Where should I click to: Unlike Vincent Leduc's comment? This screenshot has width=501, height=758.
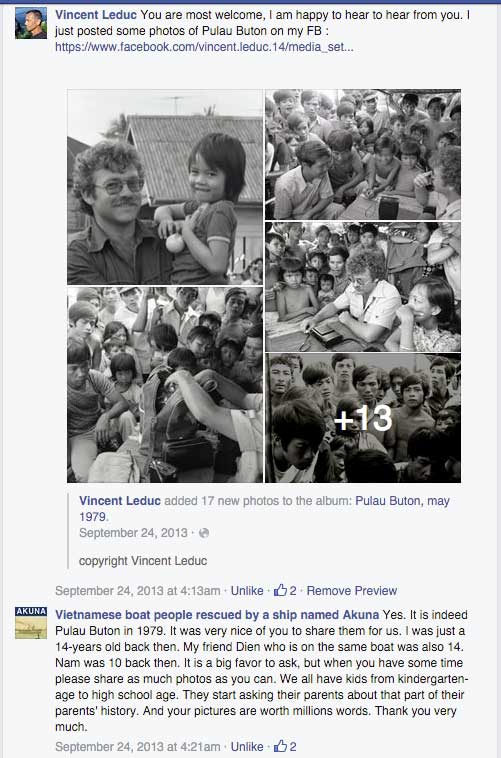click(247, 591)
